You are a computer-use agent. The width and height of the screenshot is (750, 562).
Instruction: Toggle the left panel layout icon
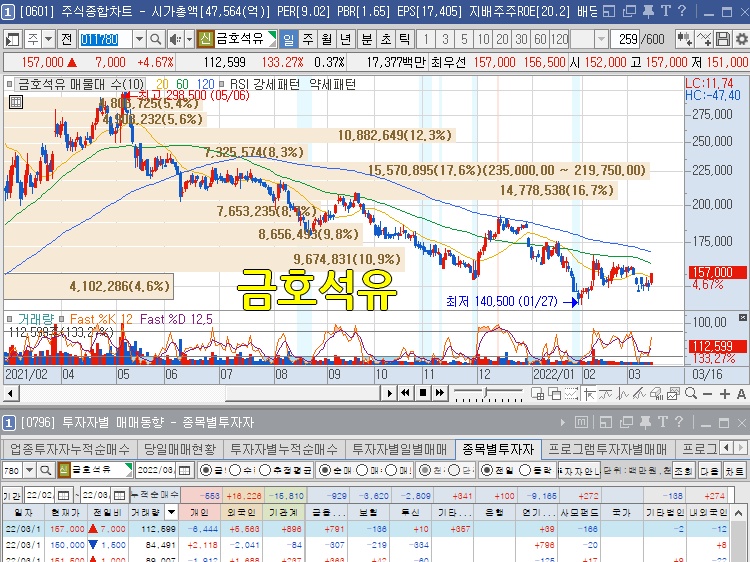tap(12, 39)
